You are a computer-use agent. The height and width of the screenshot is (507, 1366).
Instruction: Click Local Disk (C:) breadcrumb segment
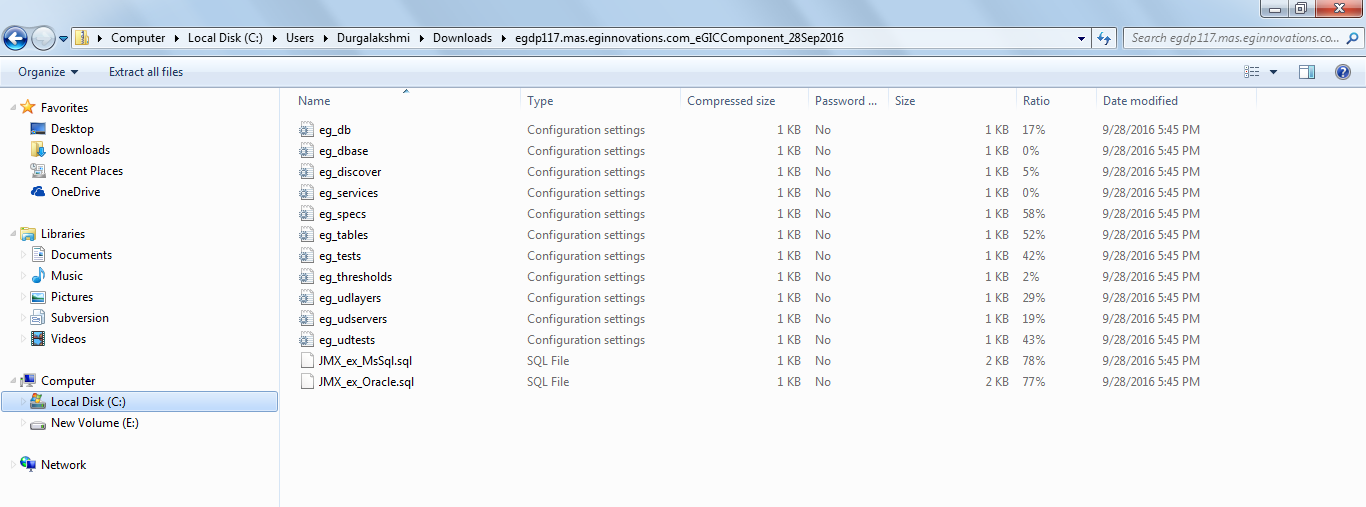pyautogui.click(x=225, y=38)
